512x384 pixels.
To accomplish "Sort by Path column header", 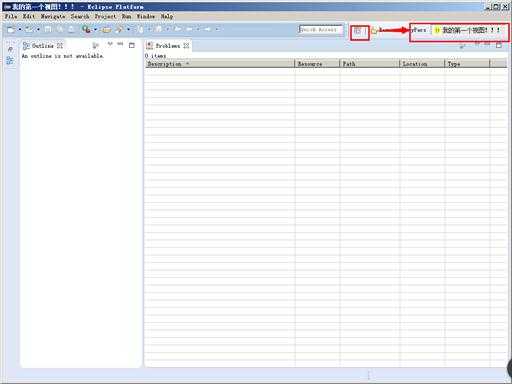I will point(370,64).
